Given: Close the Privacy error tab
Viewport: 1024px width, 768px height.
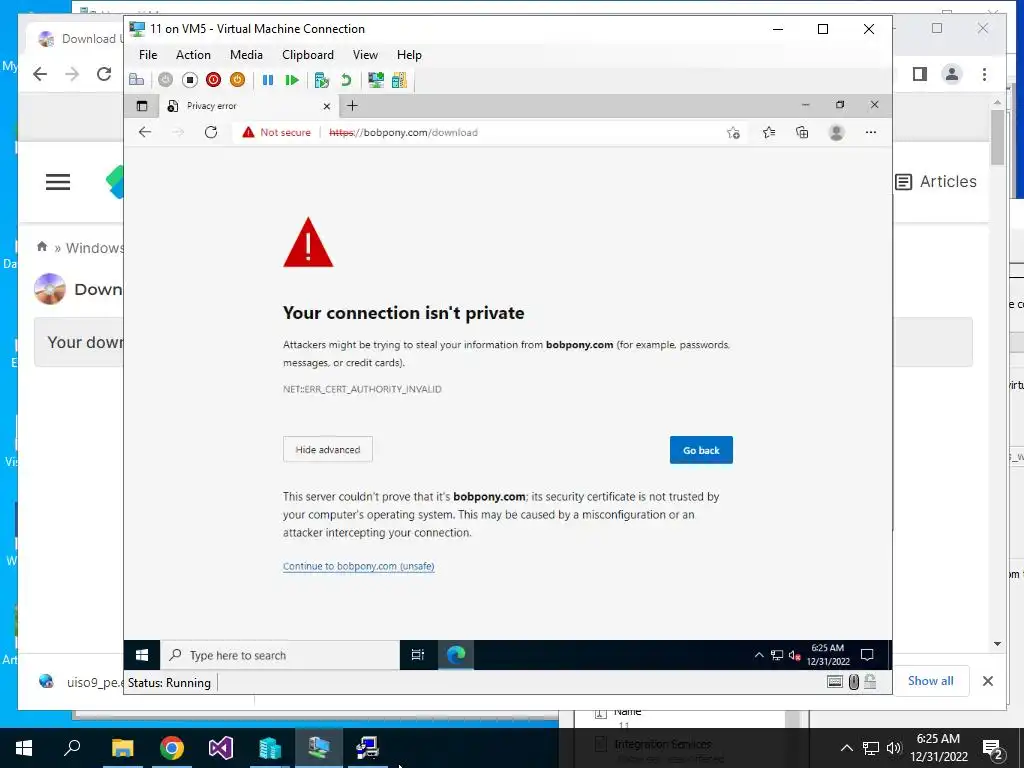Looking at the screenshot, I should [x=327, y=106].
